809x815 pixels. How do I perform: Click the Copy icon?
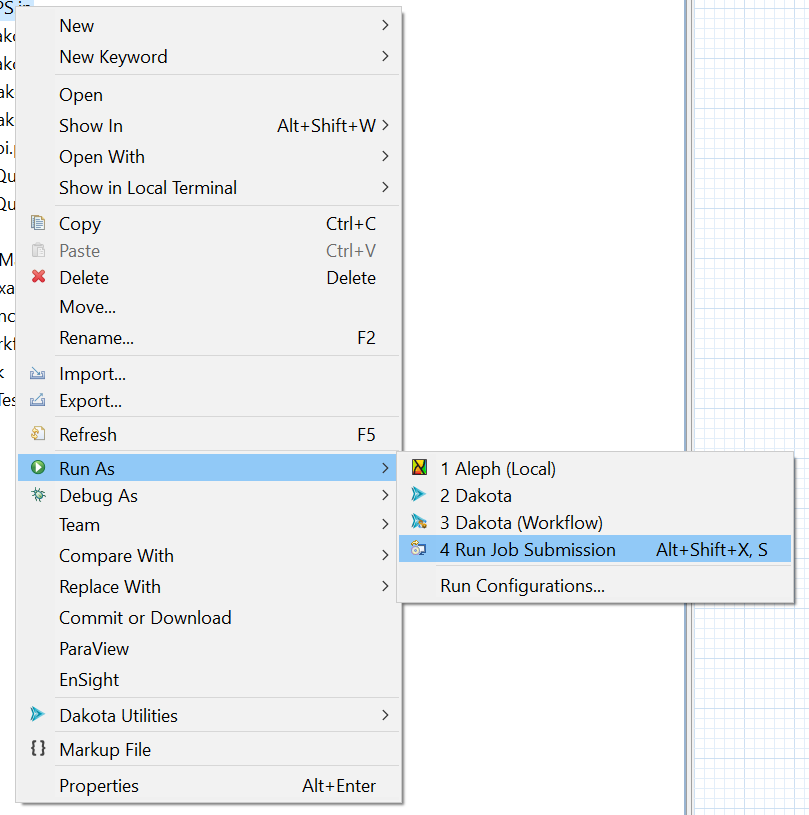coord(38,223)
